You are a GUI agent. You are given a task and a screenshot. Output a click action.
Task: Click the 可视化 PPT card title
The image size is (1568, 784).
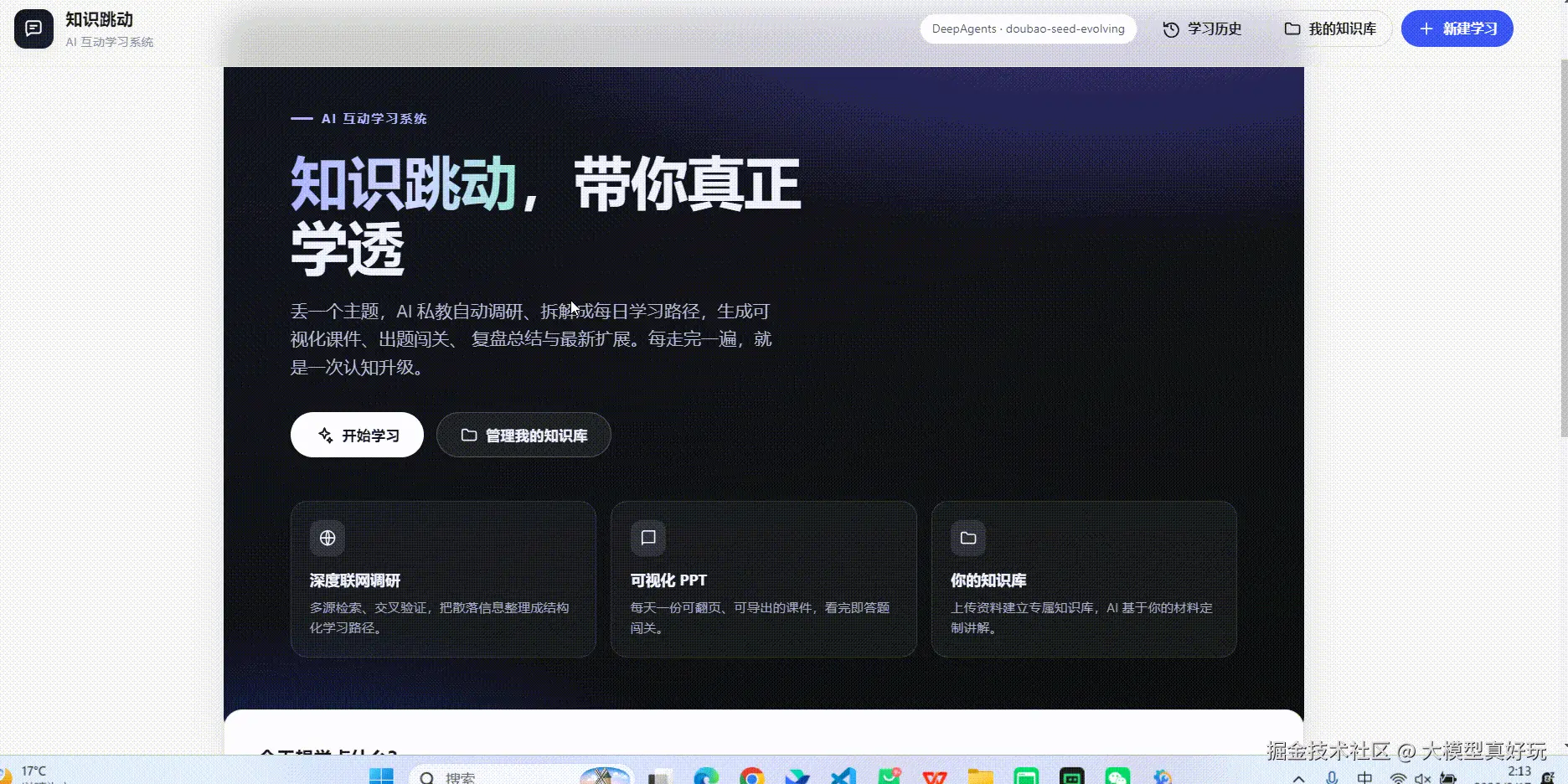tap(668, 580)
